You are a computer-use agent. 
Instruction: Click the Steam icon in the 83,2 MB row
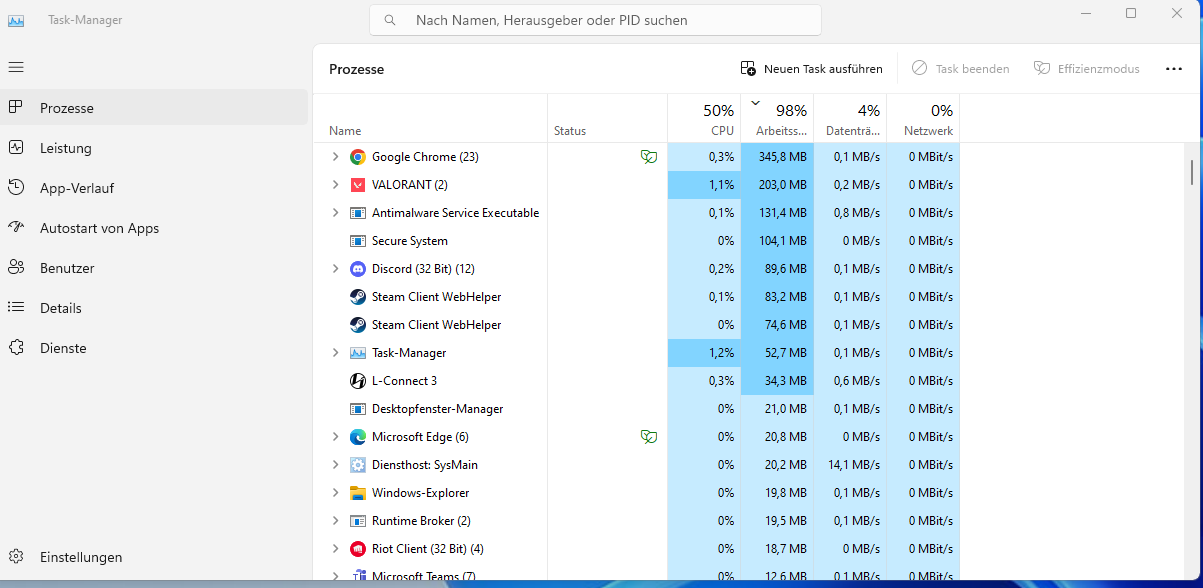[x=358, y=297]
